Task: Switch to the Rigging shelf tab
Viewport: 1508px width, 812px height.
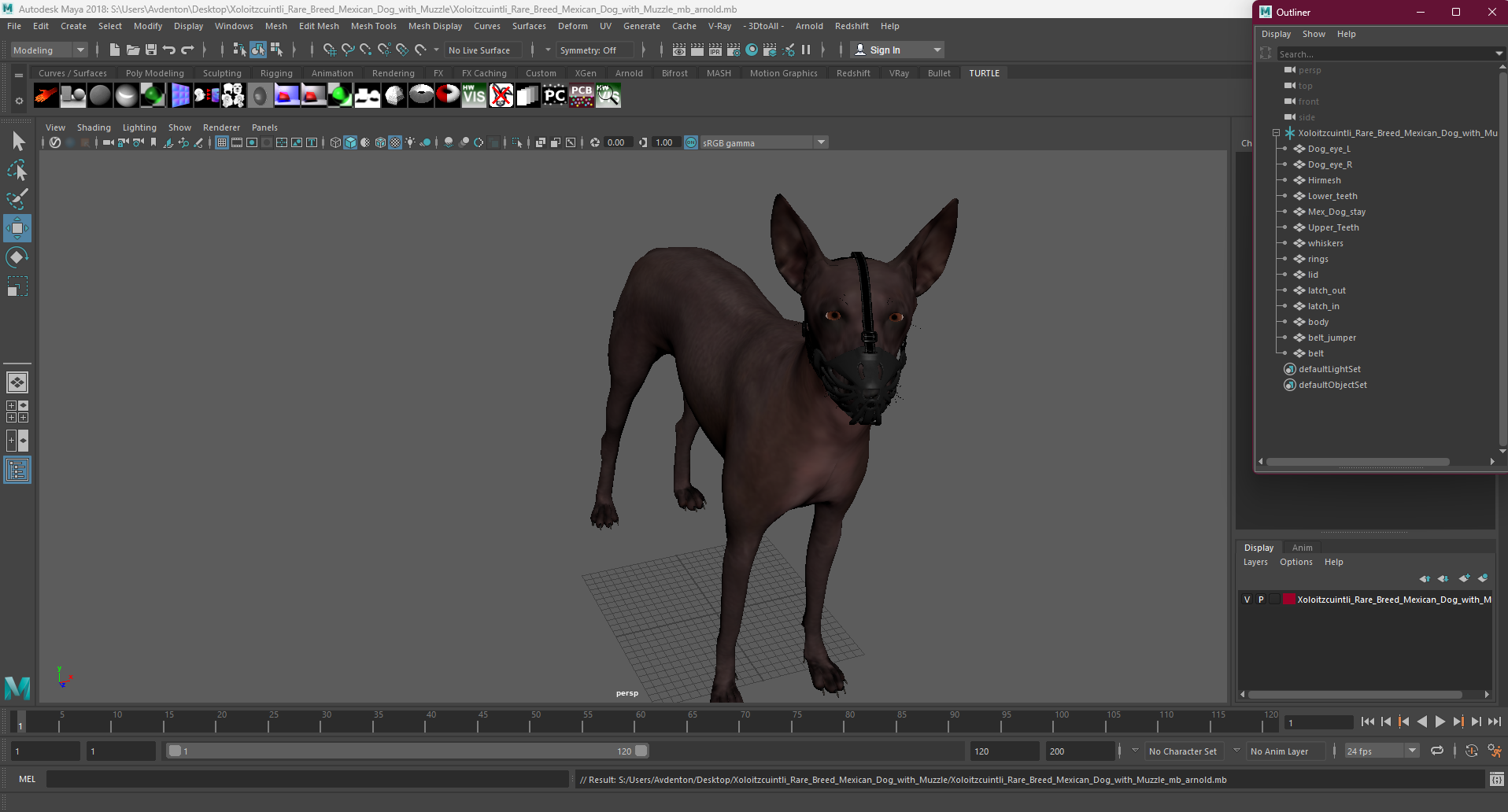Action: (x=276, y=73)
